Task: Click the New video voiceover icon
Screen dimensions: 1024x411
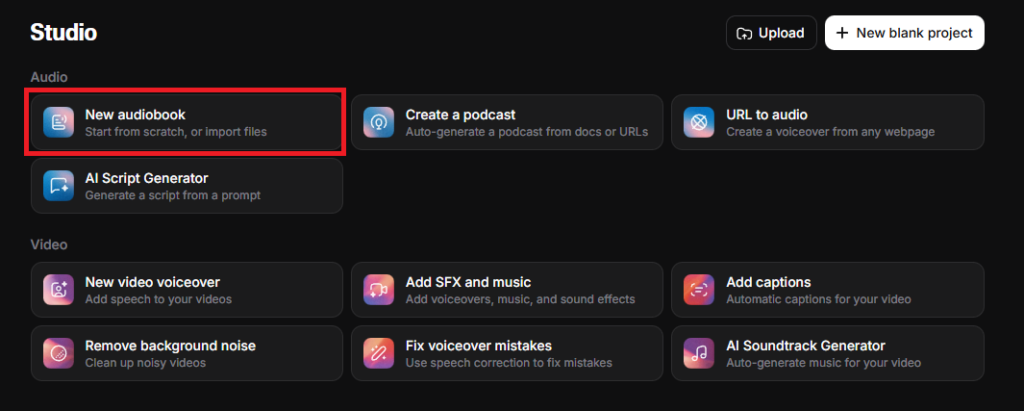Action: (59, 290)
